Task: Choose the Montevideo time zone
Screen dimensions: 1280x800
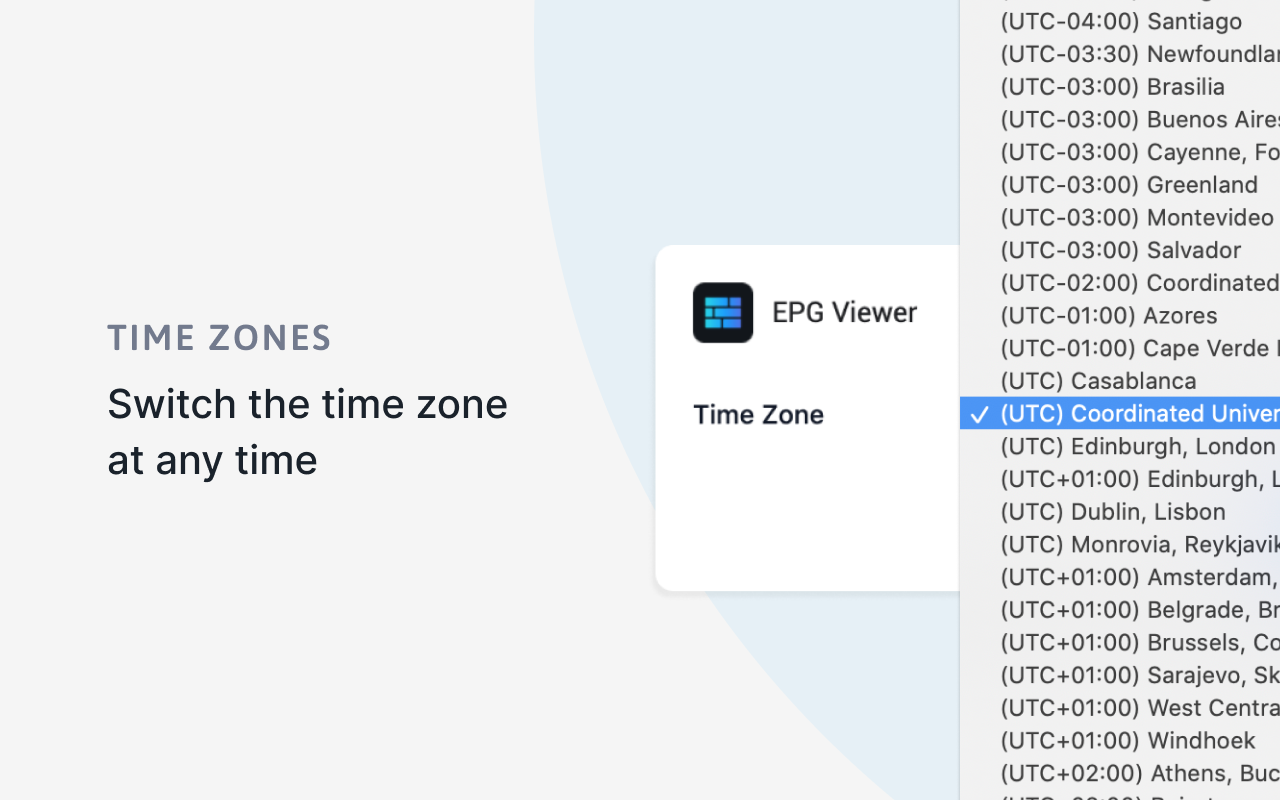Action: [1135, 217]
